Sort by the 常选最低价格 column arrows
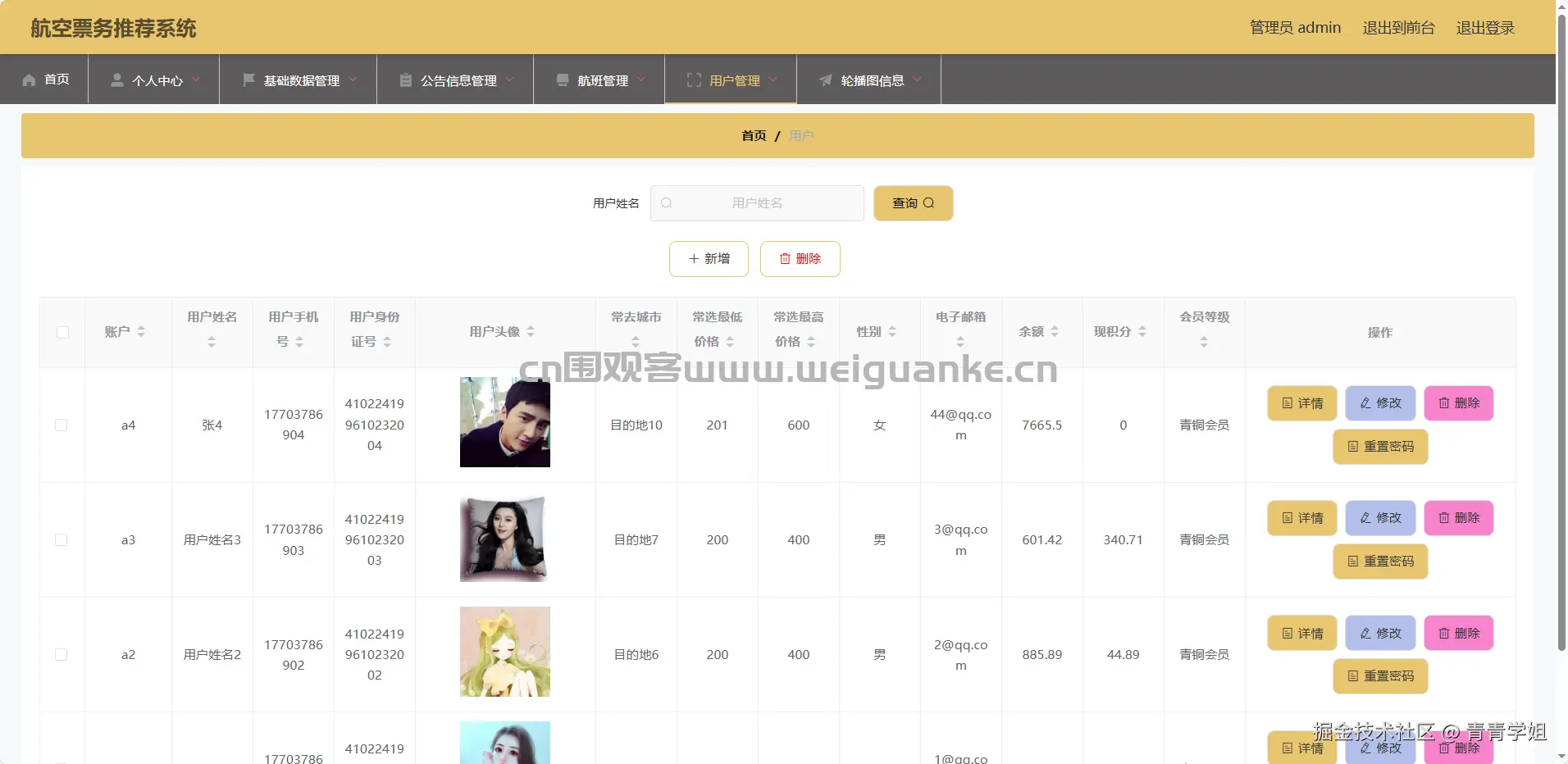The height and width of the screenshot is (764, 1568). tap(730, 342)
